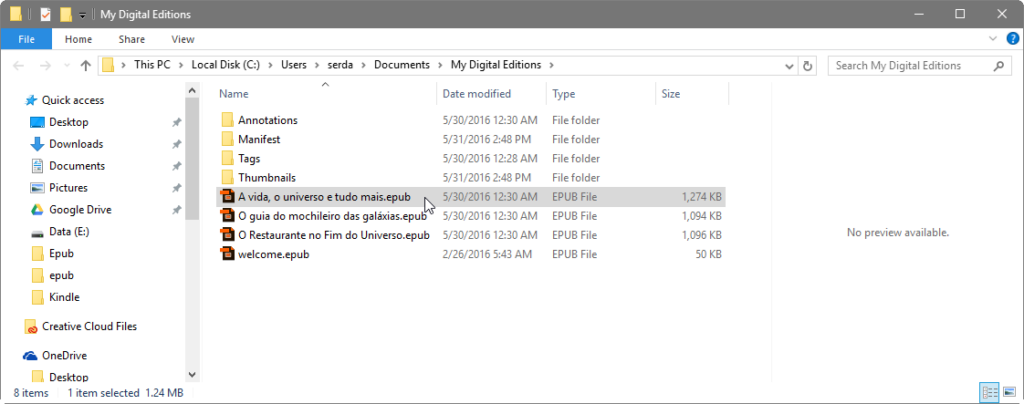The width and height of the screenshot is (1024, 404).
Task: Click the Up folder arrow icon
Action: (86, 65)
